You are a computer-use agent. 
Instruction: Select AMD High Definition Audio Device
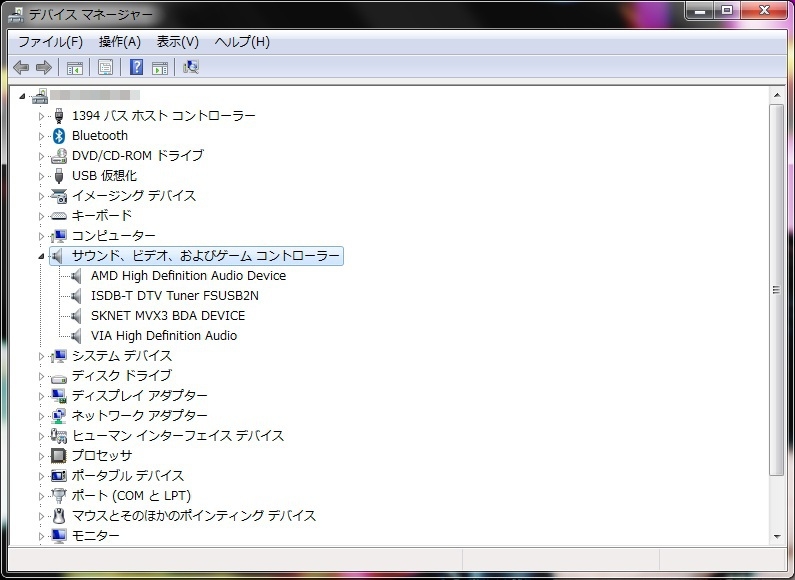tap(188, 276)
